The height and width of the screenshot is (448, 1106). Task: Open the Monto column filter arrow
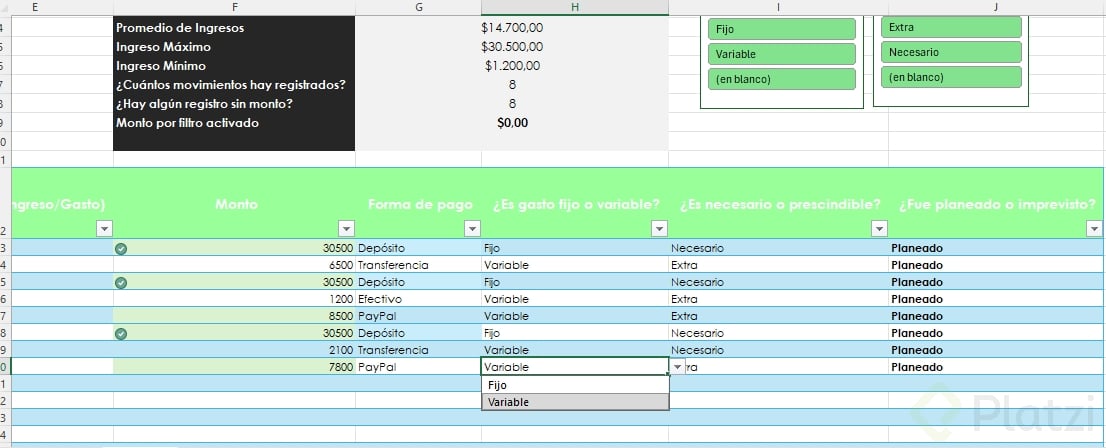[346, 229]
